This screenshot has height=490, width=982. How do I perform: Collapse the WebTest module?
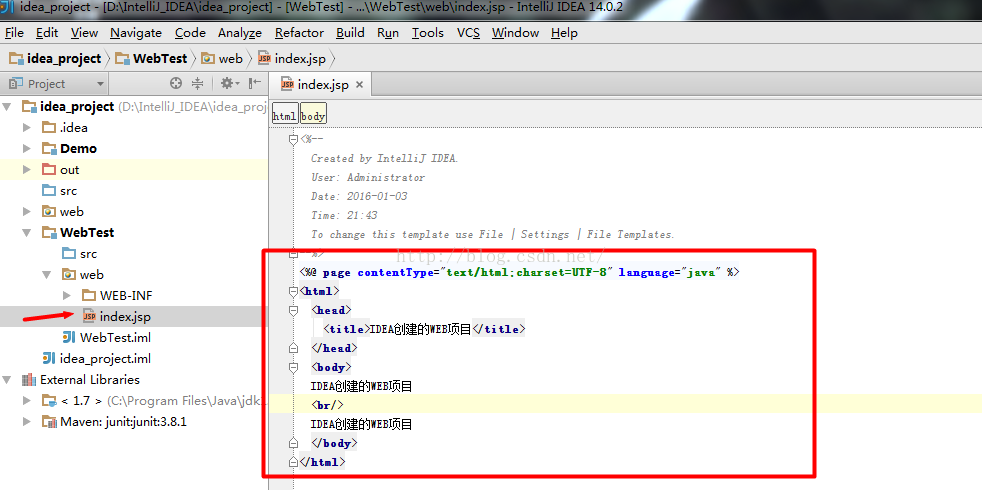click(26, 232)
